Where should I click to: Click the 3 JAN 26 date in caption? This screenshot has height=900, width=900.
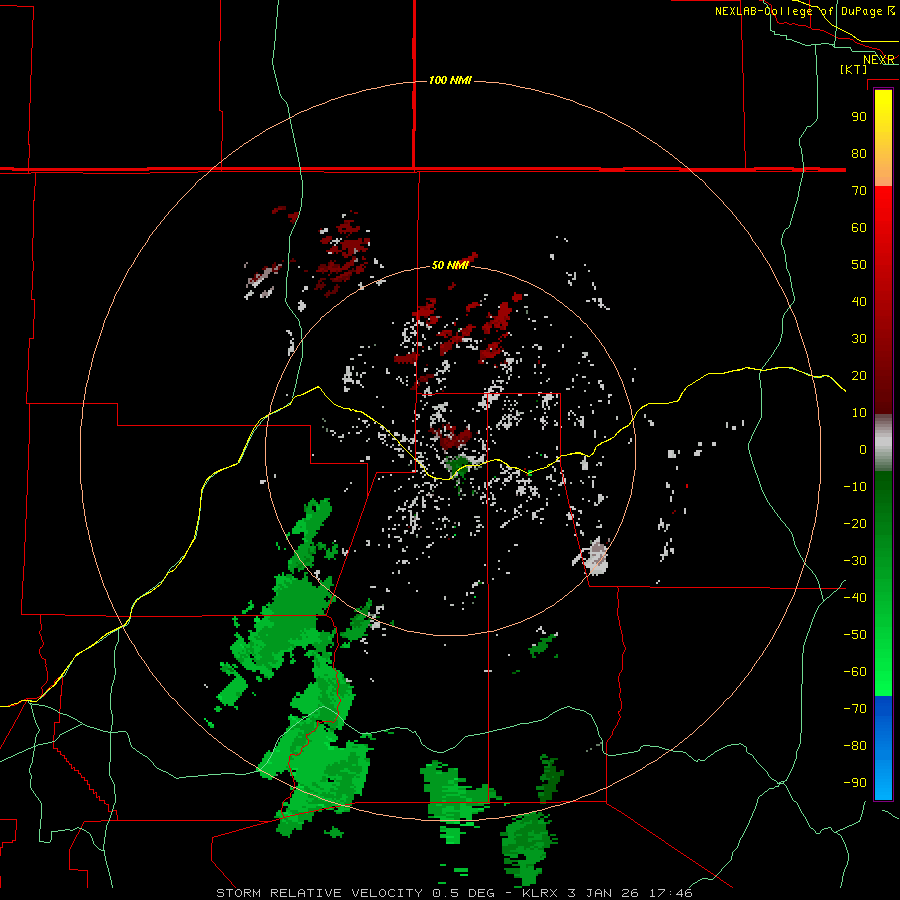pyautogui.click(x=603, y=893)
